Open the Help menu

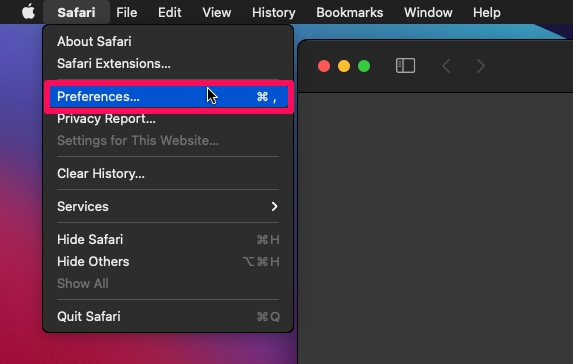pos(487,12)
